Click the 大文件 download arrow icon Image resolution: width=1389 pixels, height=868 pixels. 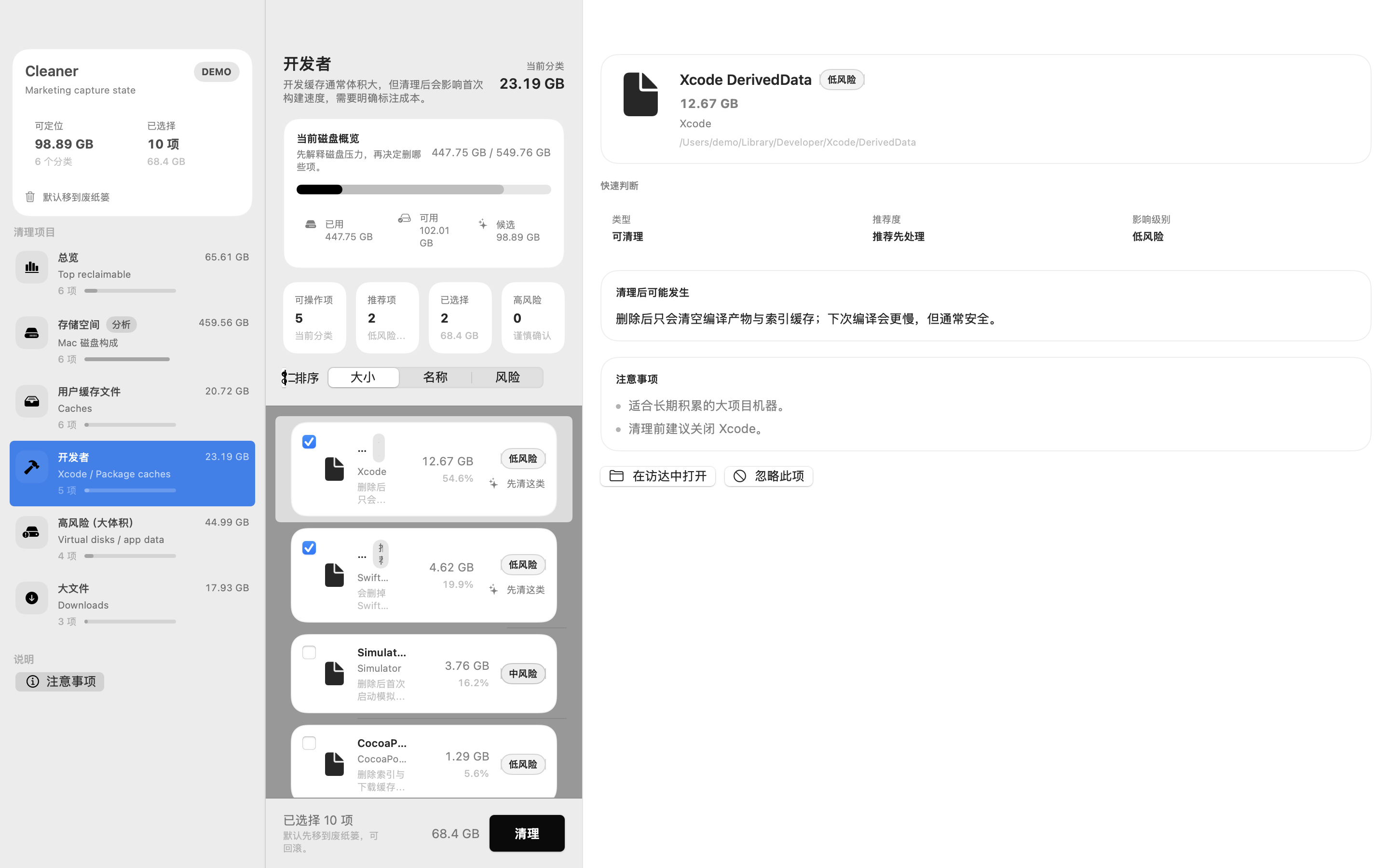(31, 597)
